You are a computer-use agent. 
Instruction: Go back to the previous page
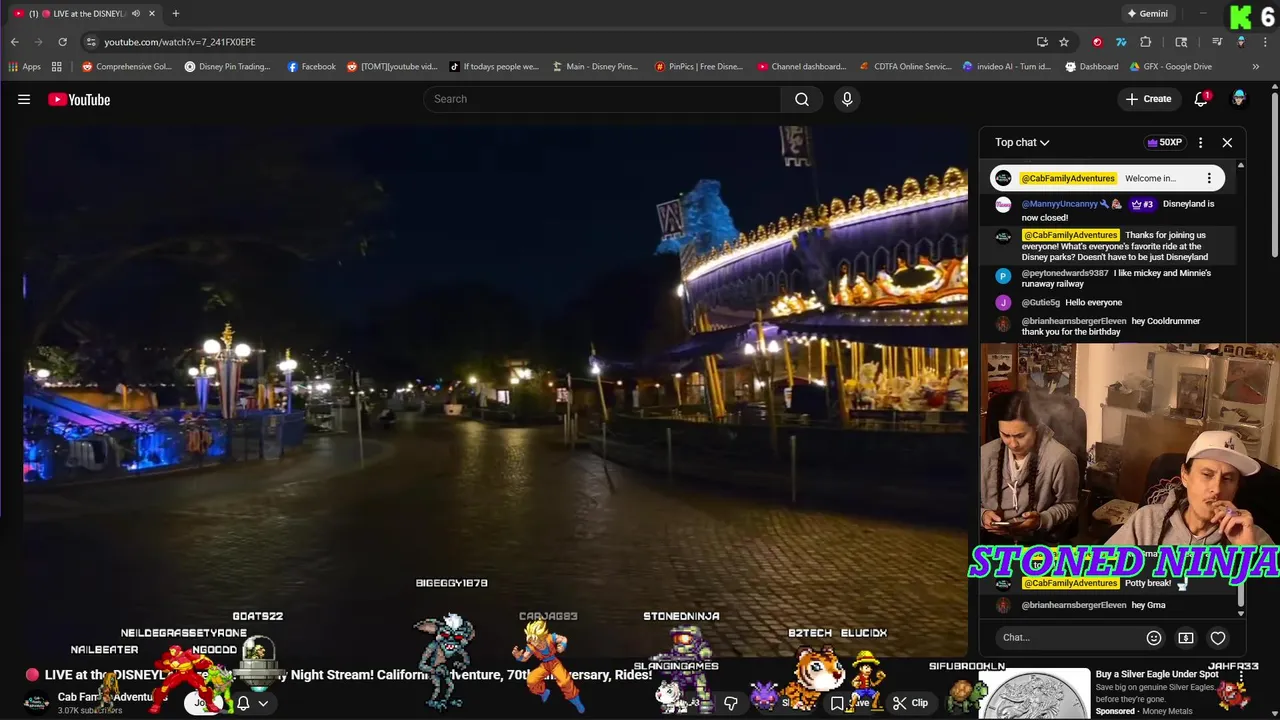14,42
